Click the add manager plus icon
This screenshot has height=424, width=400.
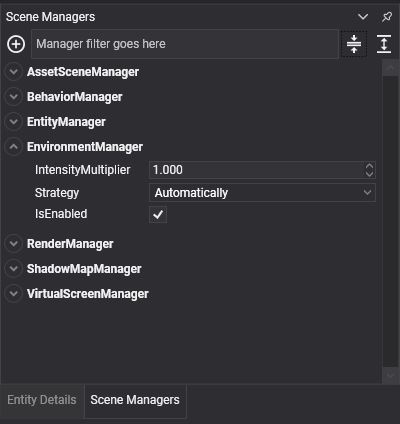click(16, 44)
